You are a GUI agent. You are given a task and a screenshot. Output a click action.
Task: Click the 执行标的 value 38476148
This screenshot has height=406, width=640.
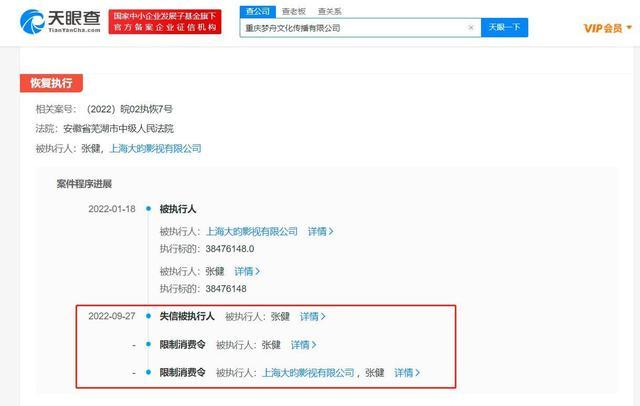226,289
